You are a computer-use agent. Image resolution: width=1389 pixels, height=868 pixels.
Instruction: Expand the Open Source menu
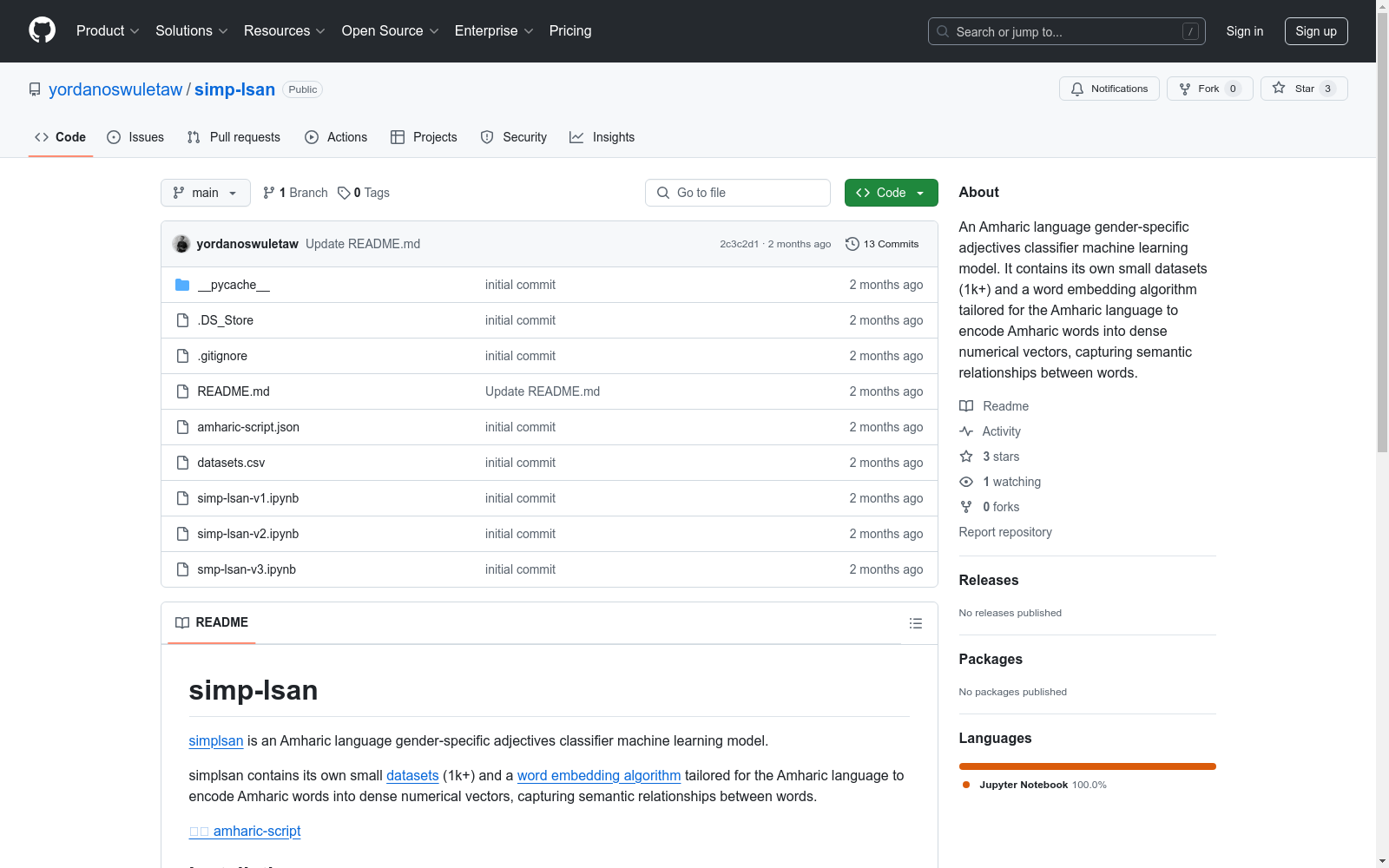(x=391, y=30)
